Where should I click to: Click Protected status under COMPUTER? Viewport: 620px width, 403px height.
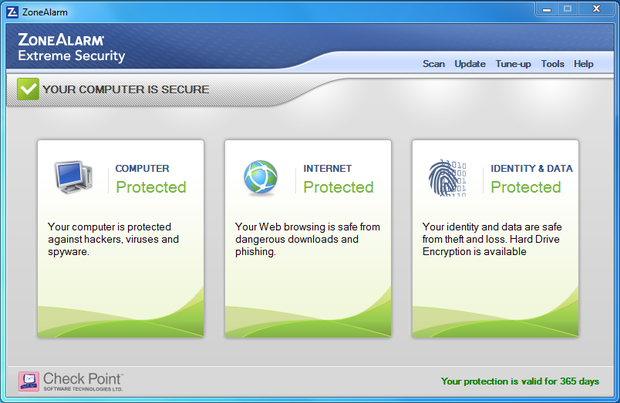click(x=151, y=187)
